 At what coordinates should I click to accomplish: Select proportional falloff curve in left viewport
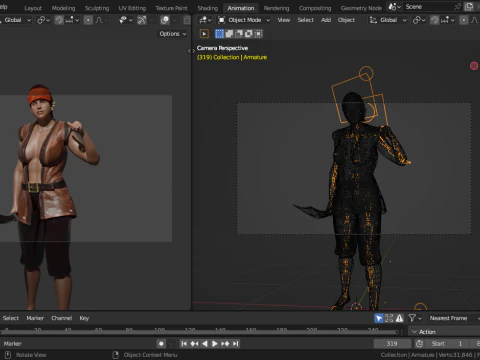coord(100,20)
